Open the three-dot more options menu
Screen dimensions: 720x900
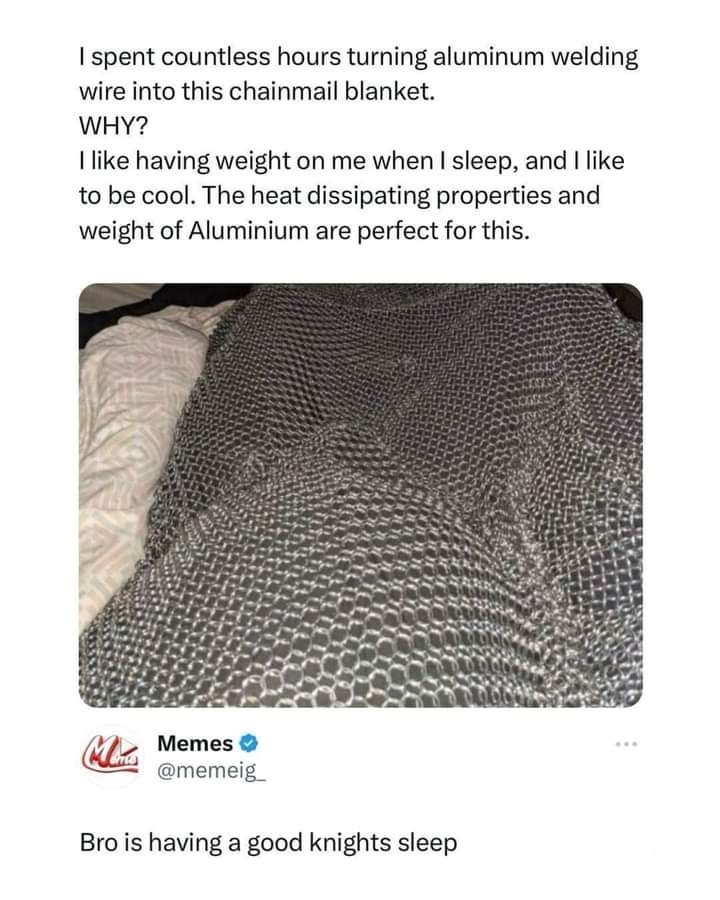click(626, 744)
